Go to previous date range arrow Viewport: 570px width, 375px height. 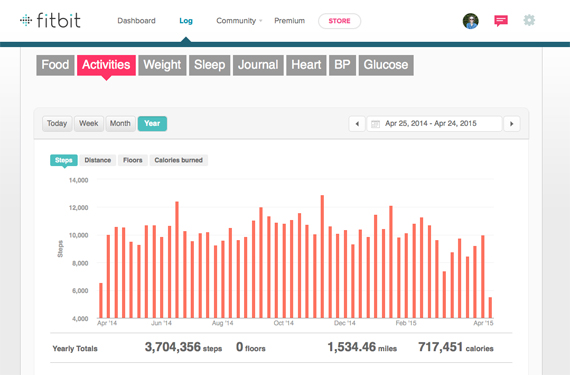357,124
